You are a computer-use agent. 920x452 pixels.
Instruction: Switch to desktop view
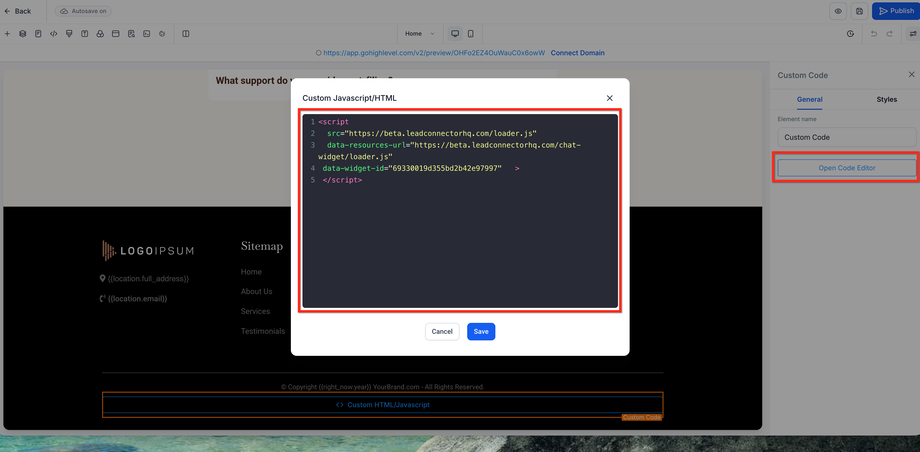click(455, 34)
